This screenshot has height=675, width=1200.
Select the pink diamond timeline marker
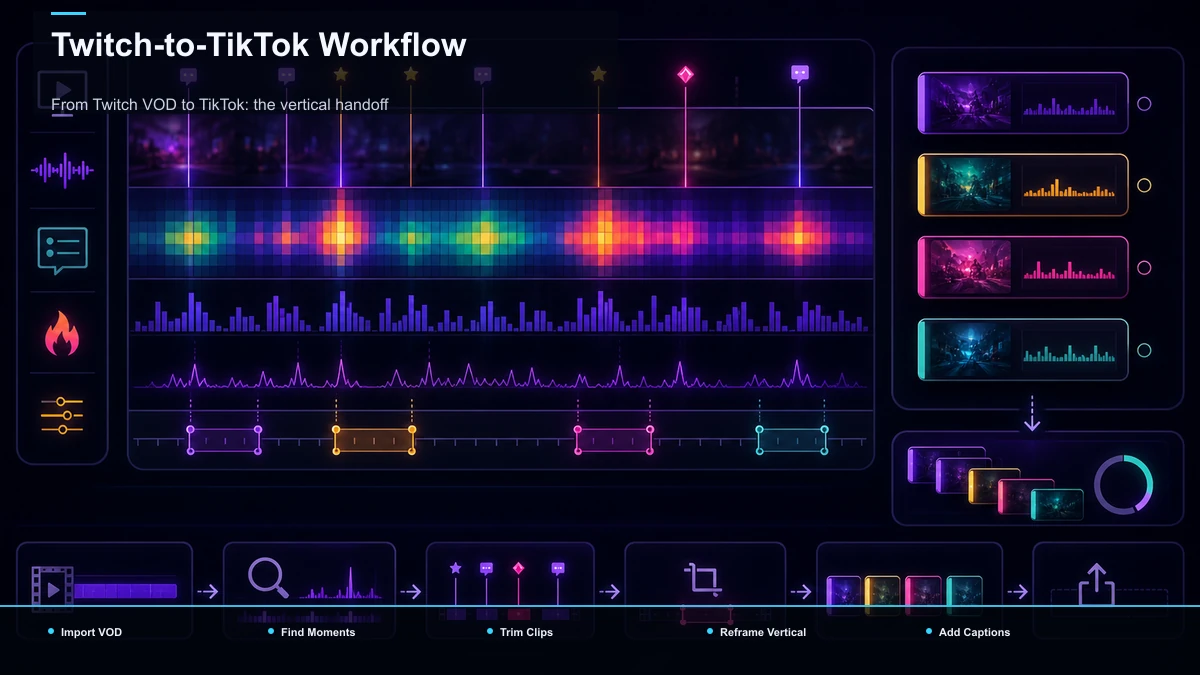[x=685, y=74]
